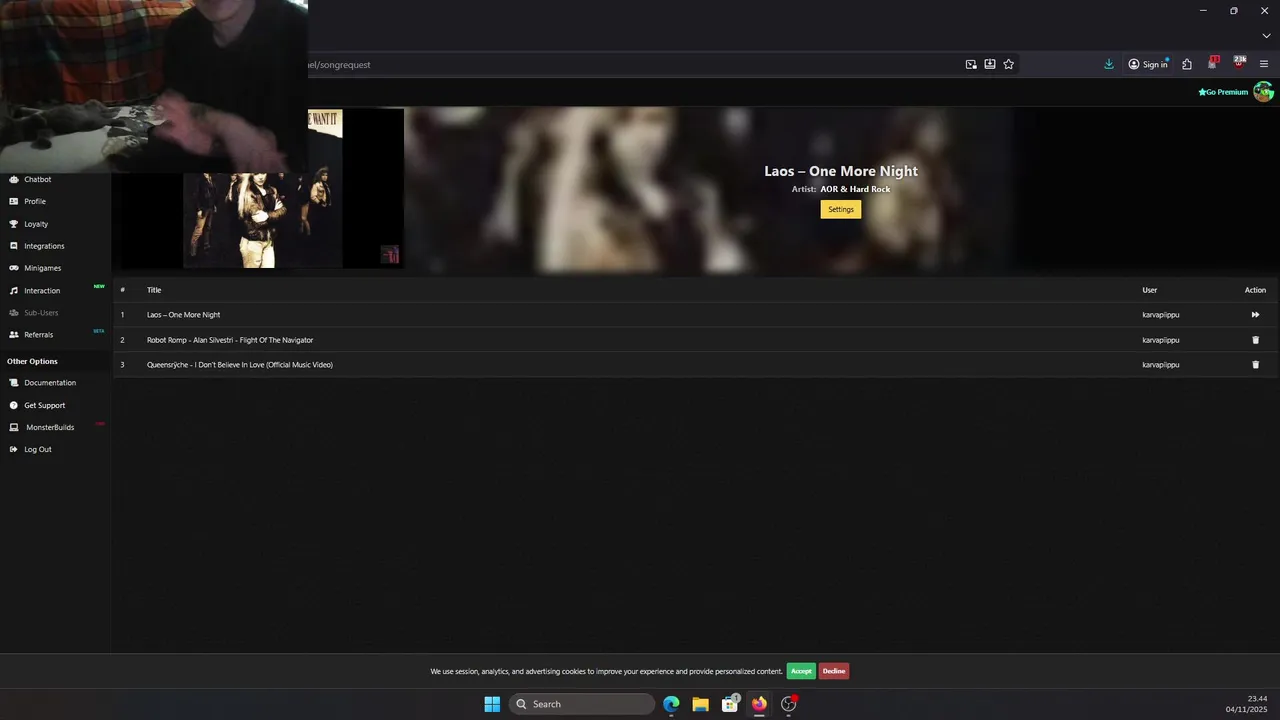Screen dimensions: 1280x720
Task: Open picture-in-picture from the address bar
Action: click(x=971, y=64)
